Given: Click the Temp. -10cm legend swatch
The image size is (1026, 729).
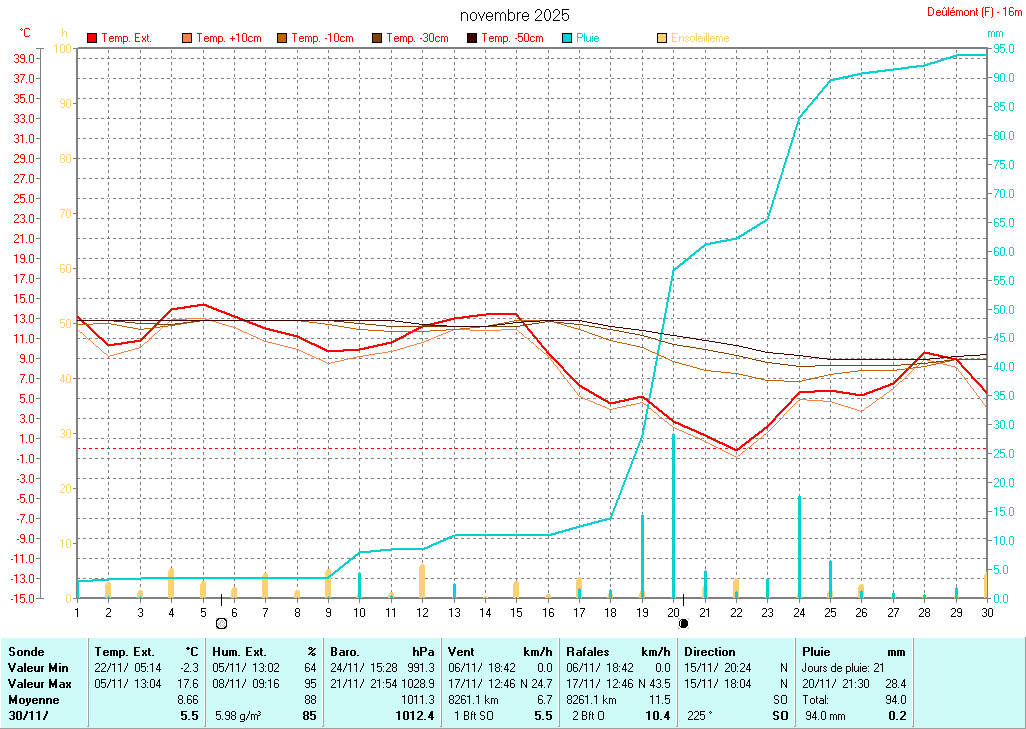Looking at the screenshot, I should click(x=282, y=38).
